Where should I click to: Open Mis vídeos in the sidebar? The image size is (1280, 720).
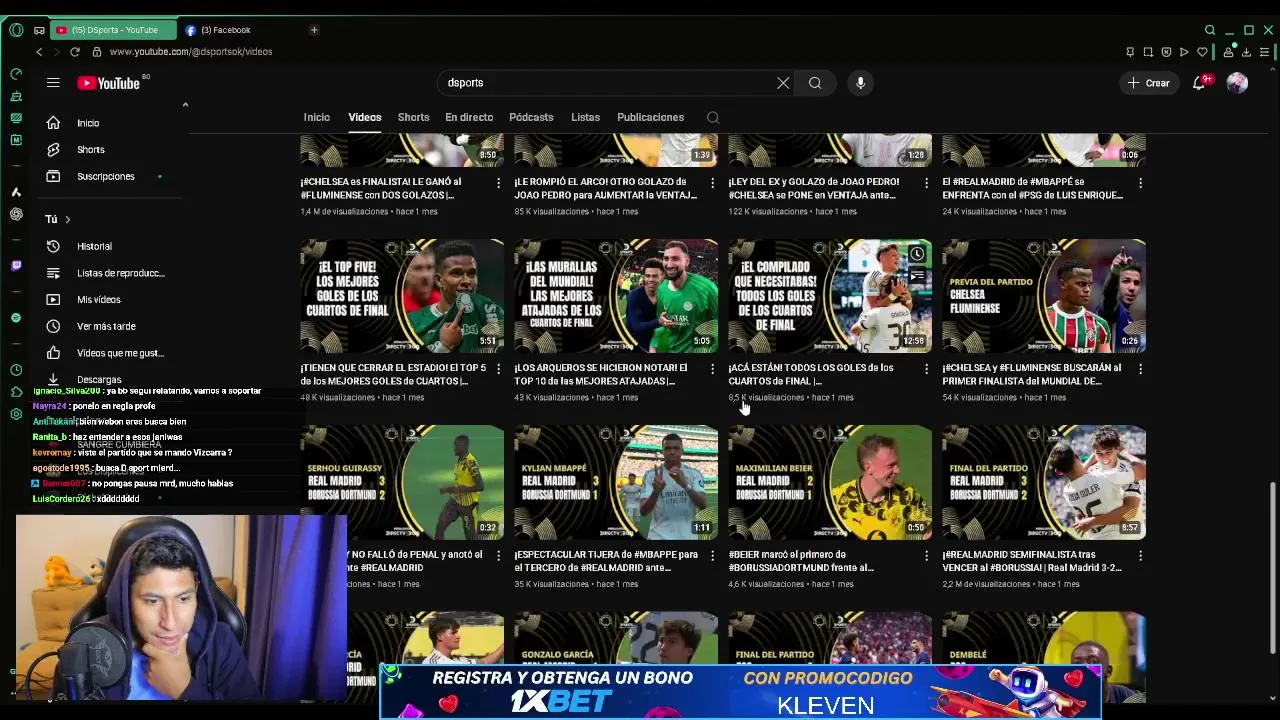pyautogui.click(x=112, y=299)
